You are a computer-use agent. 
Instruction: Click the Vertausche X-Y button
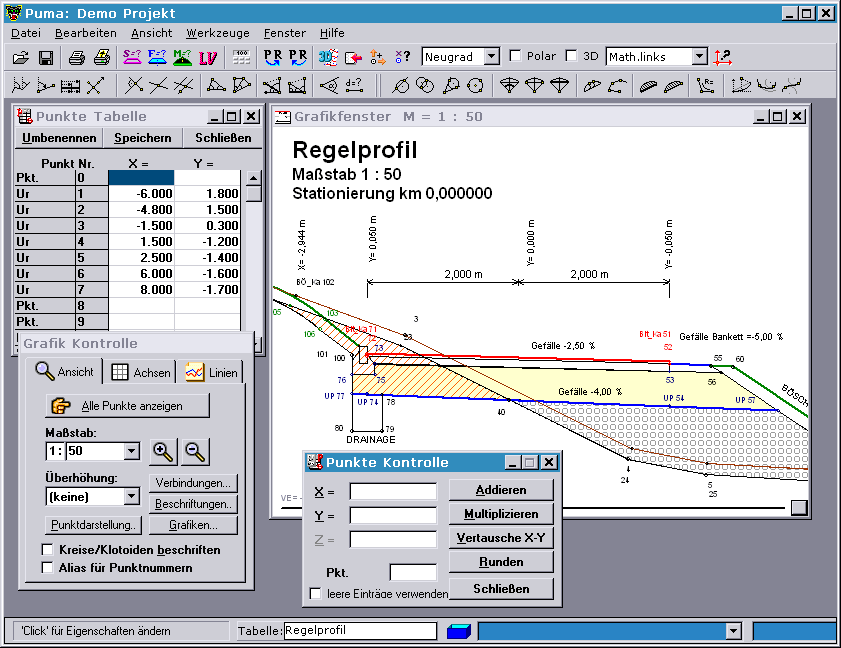click(x=501, y=537)
